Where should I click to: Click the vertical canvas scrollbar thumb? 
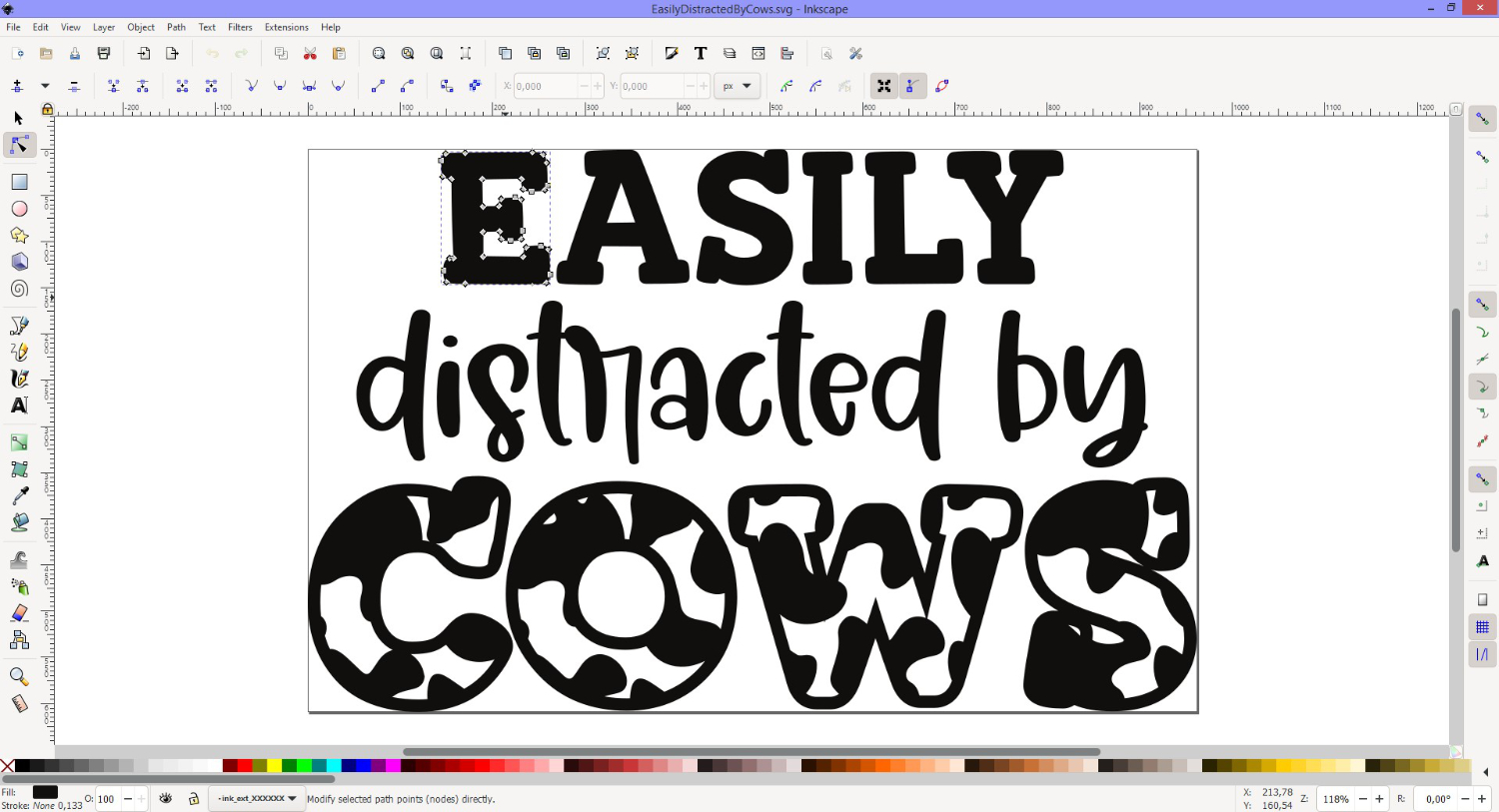1456,429
